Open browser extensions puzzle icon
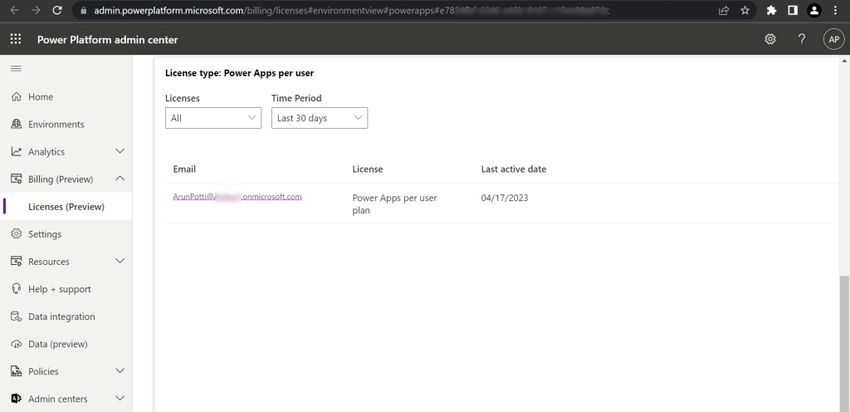Screen dimensions: 850x412 point(771,10)
